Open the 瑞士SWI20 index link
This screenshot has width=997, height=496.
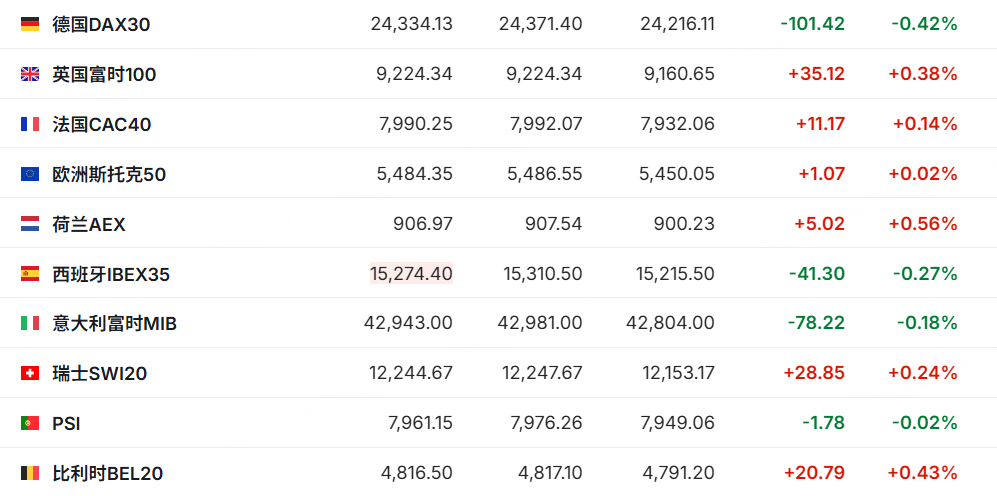[100, 373]
